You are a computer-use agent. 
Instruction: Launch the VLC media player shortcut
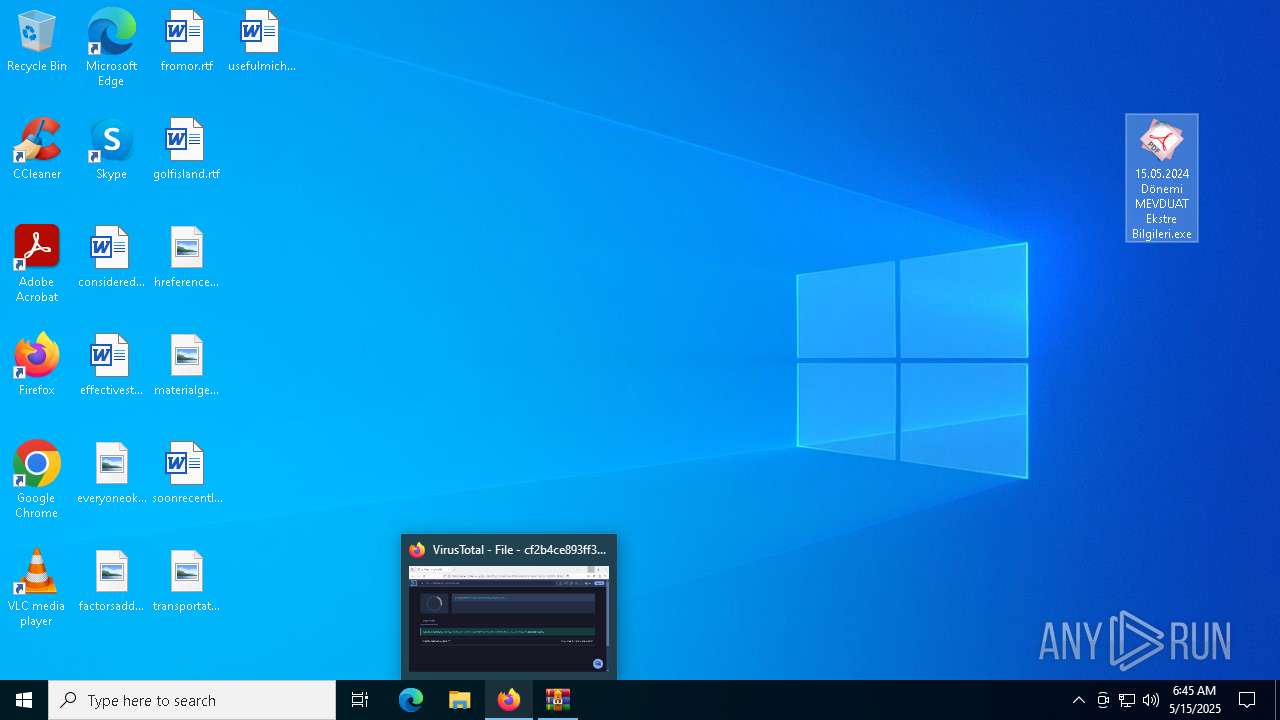click(37, 588)
